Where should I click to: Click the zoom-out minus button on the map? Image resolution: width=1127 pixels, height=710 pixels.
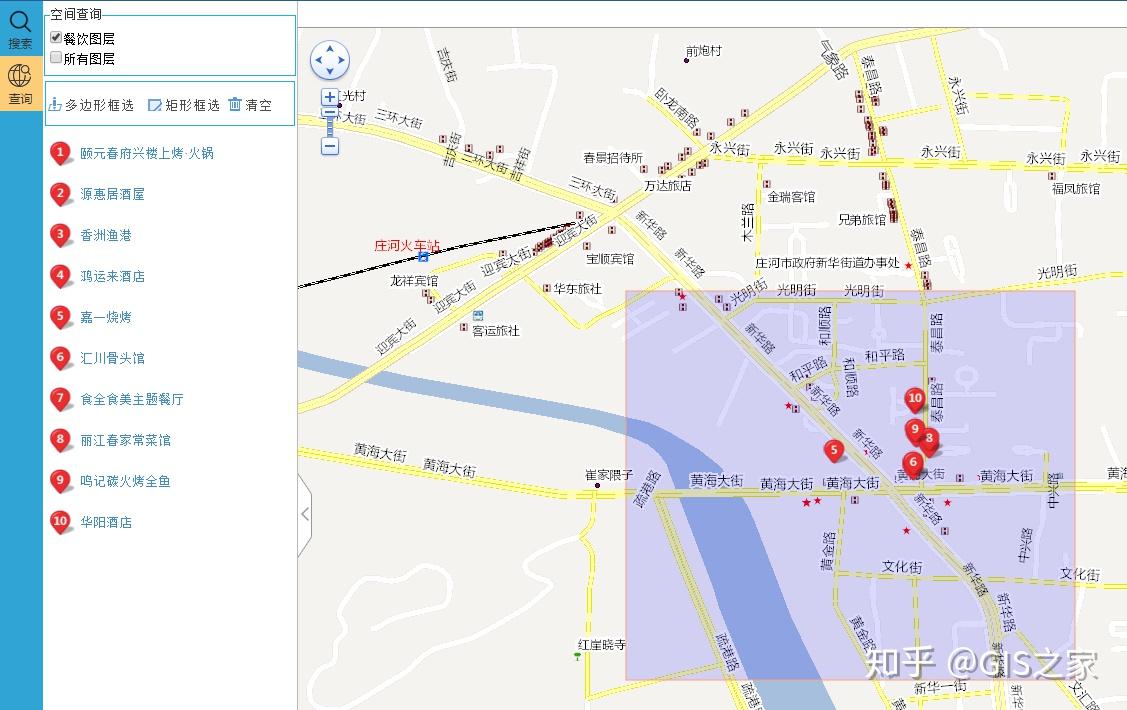coord(329,146)
